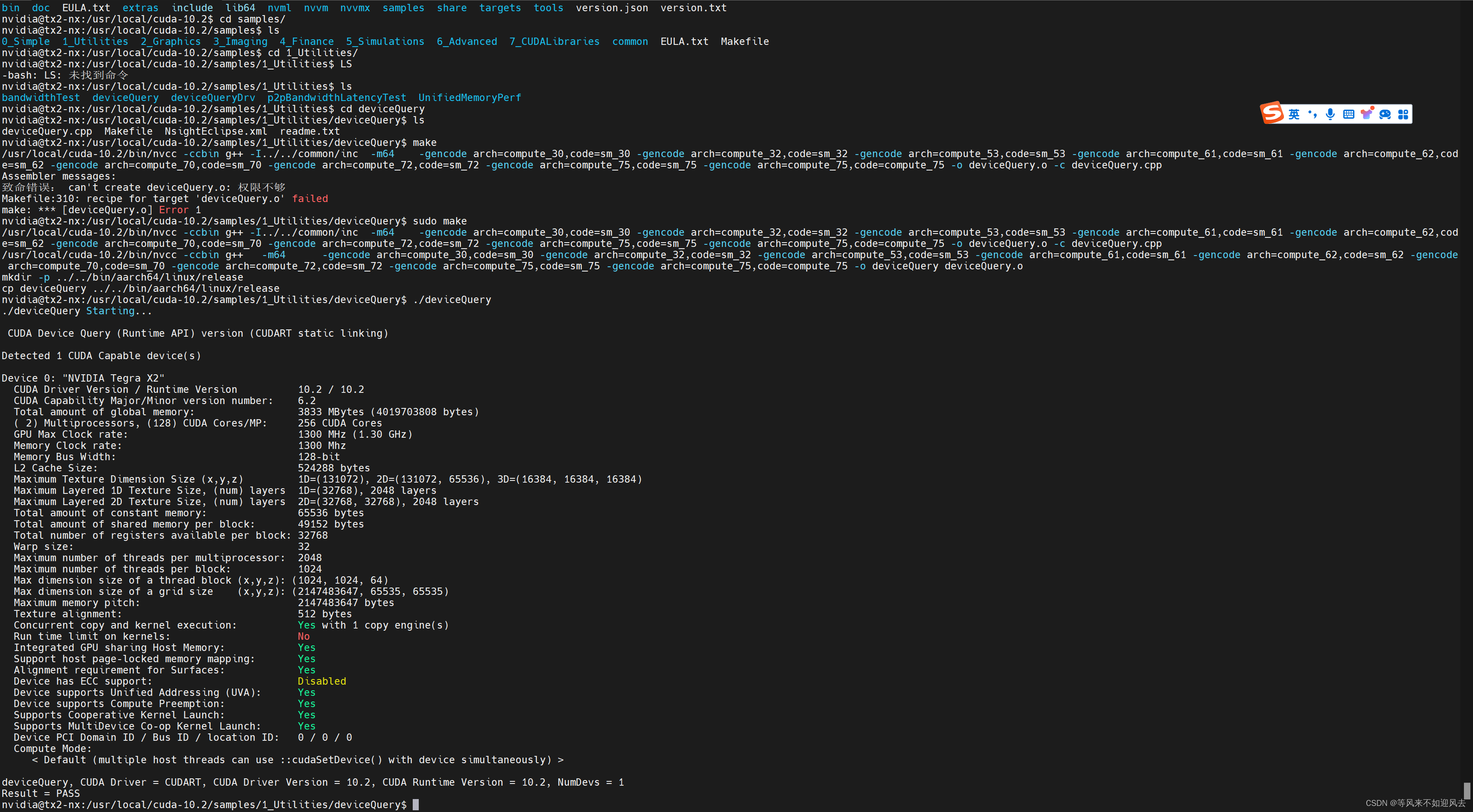This screenshot has height=812, width=1473.
Task: Click the 'nvvmx' directory name
Action: point(355,8)
